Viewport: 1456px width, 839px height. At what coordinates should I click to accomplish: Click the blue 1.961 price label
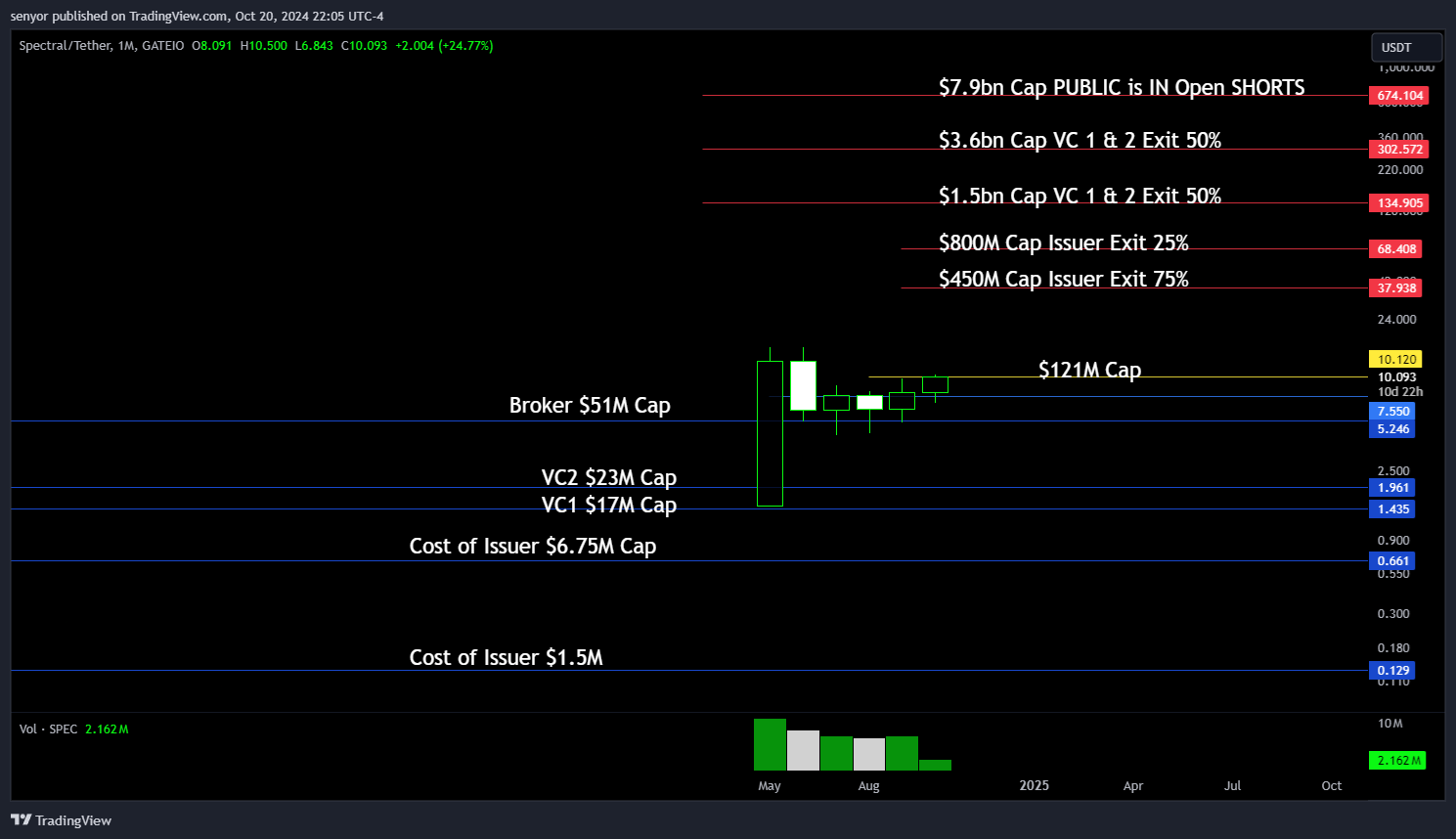click(x=1392, y=488)
